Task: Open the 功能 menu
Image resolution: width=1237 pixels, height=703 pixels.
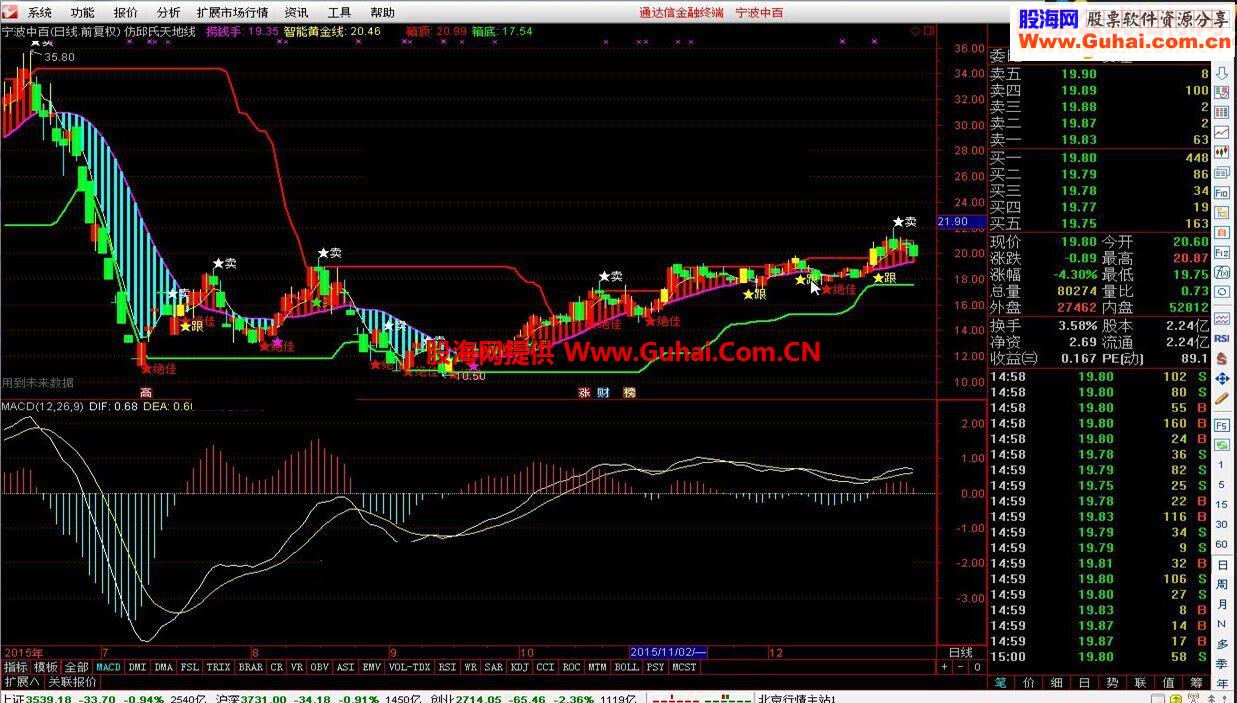Action: (x=82, y=13)
